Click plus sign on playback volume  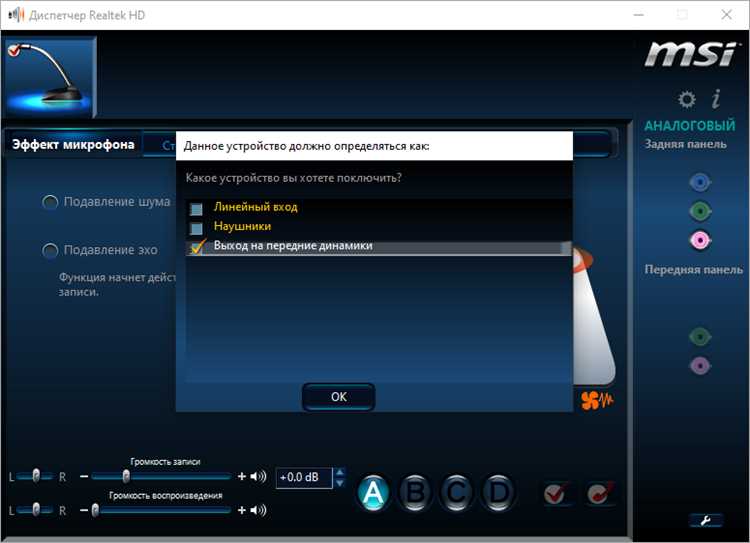click(242, 510)
